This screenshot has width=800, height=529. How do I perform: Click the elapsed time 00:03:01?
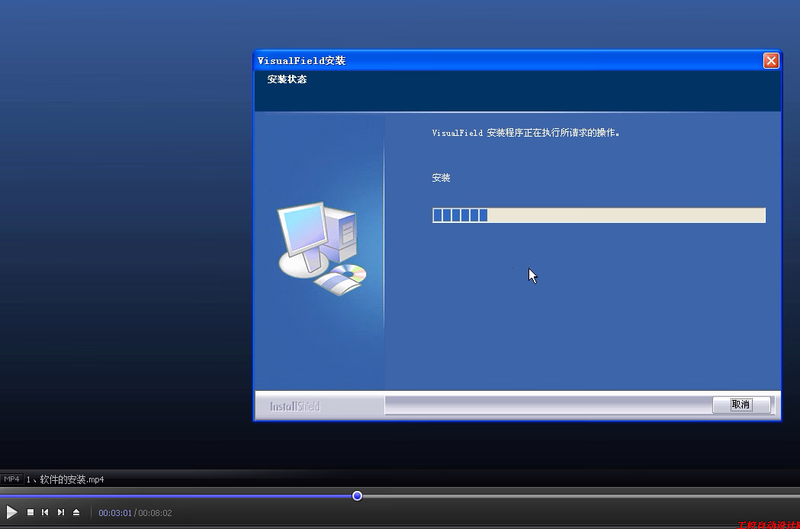point(115,513)
